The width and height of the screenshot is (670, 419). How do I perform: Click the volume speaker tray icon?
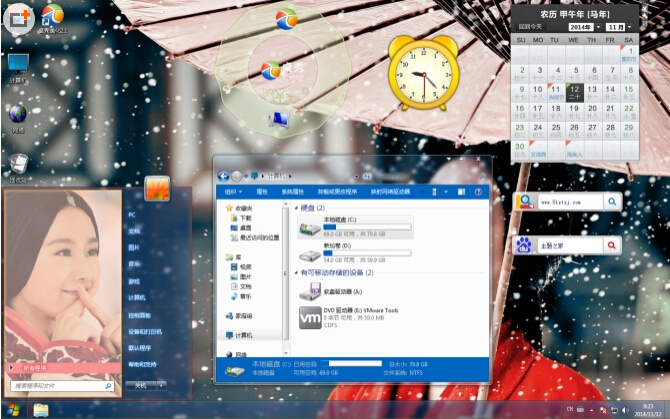[625, 410]
